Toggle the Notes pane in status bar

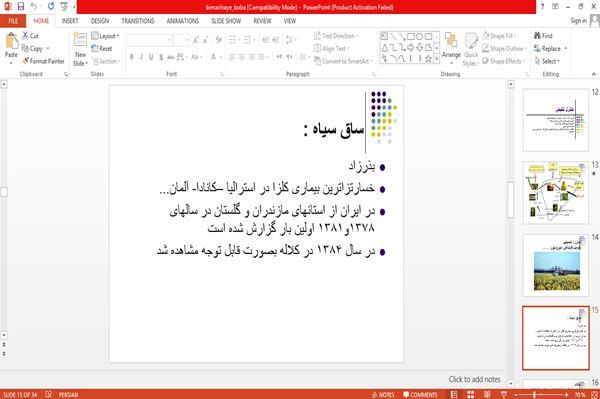point(383,394)
